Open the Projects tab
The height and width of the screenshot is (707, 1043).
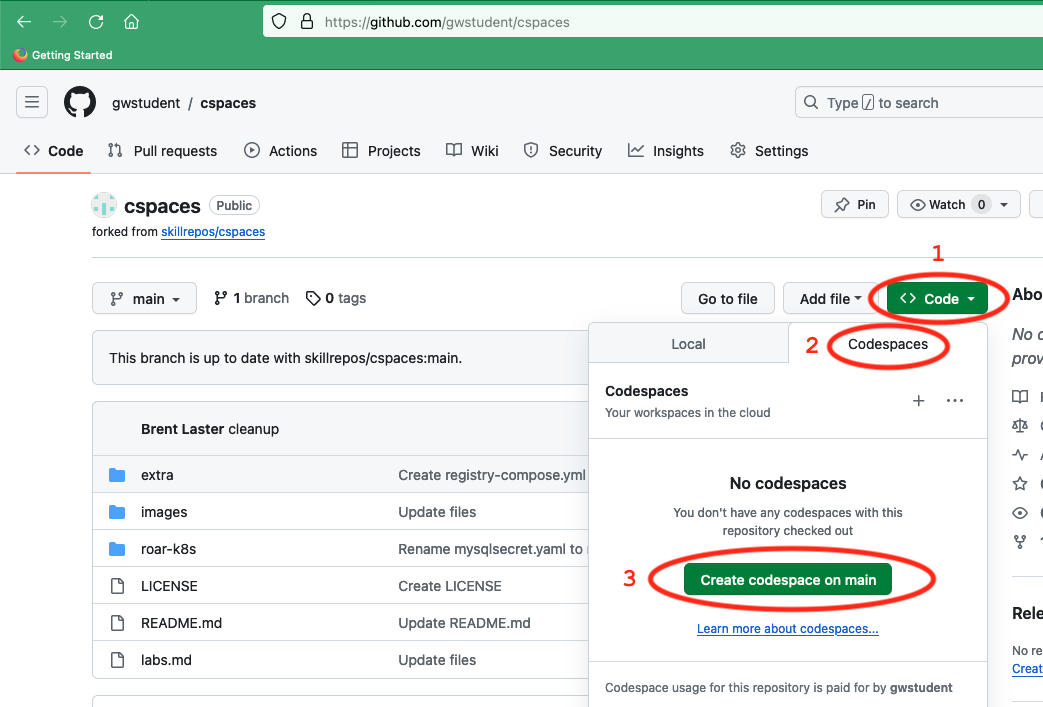pyautogui.click(x=381, y=151)
